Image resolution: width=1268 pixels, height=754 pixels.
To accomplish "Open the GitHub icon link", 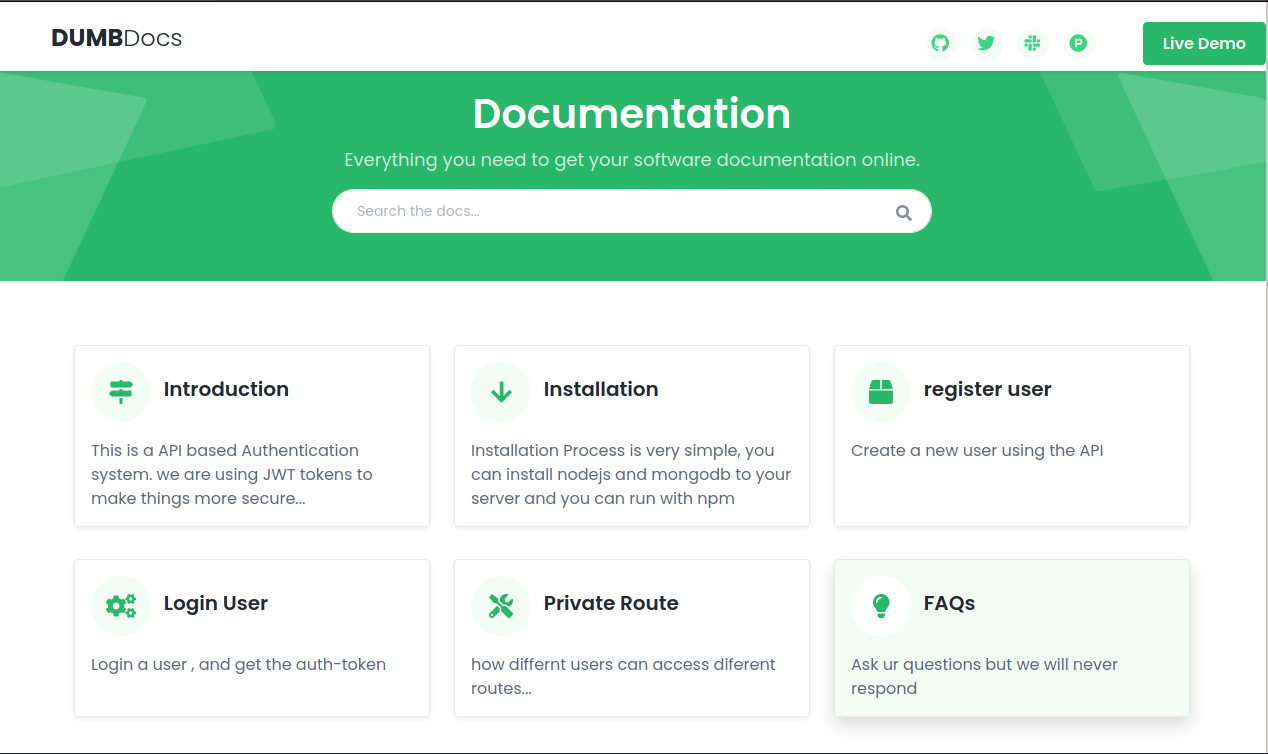I will (x=940, y=43).
